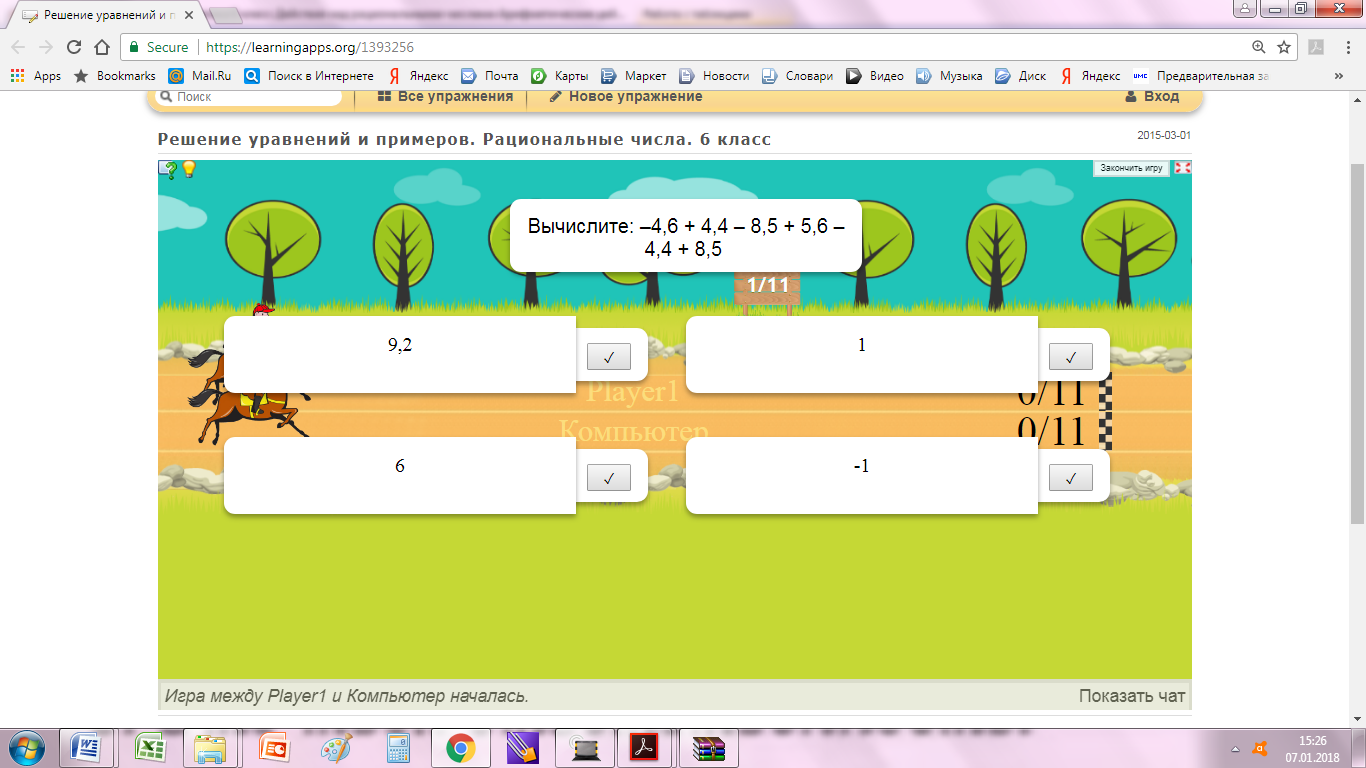Open Paint from the taskbar
The image size is (1366, 768).
click(x=336, y=747)
